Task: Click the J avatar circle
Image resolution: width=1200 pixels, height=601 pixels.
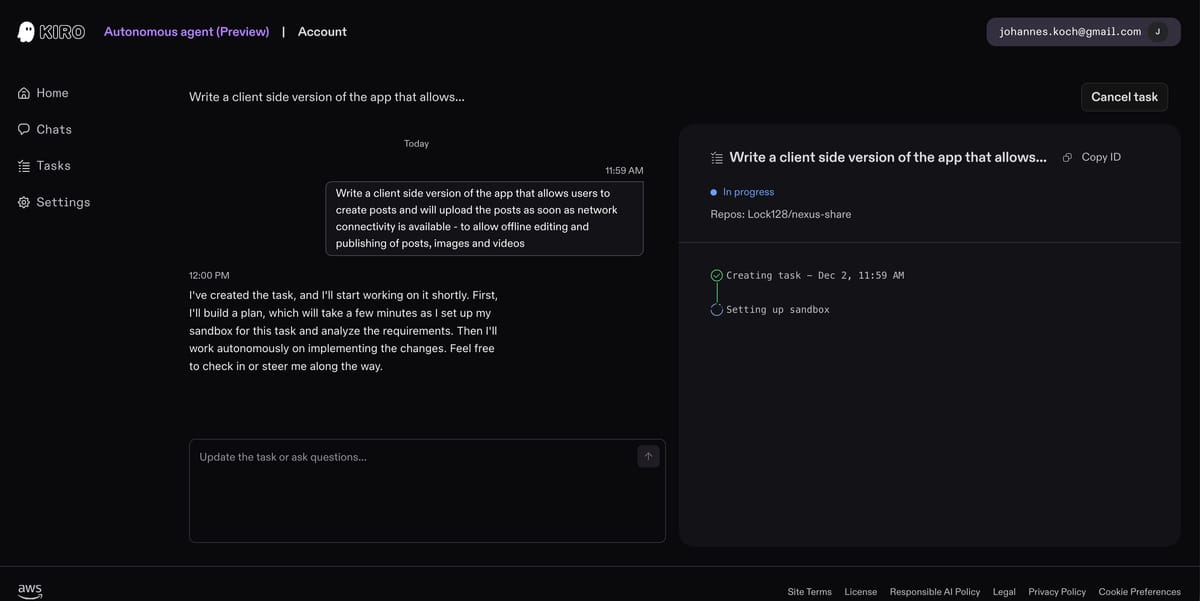Action: coord(1157,32)
